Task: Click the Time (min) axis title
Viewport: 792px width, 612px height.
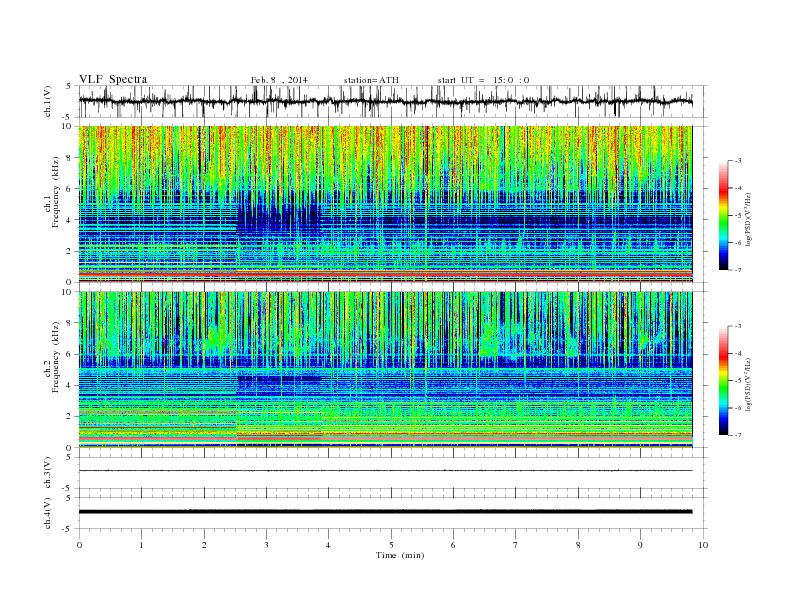Action: pos(400,555)
